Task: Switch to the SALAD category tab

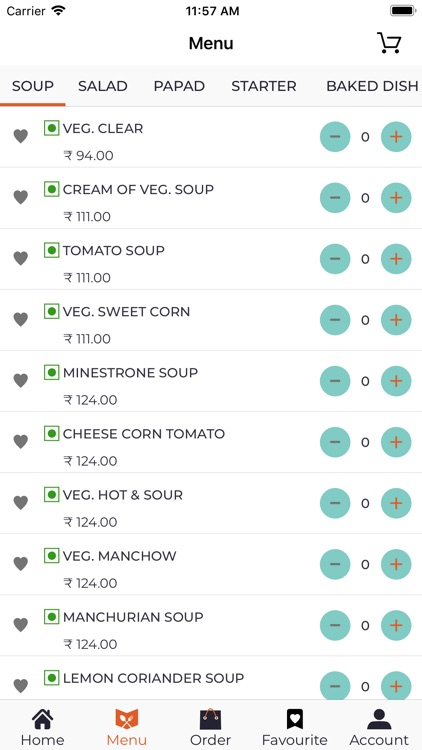Action: pos(103,86)
